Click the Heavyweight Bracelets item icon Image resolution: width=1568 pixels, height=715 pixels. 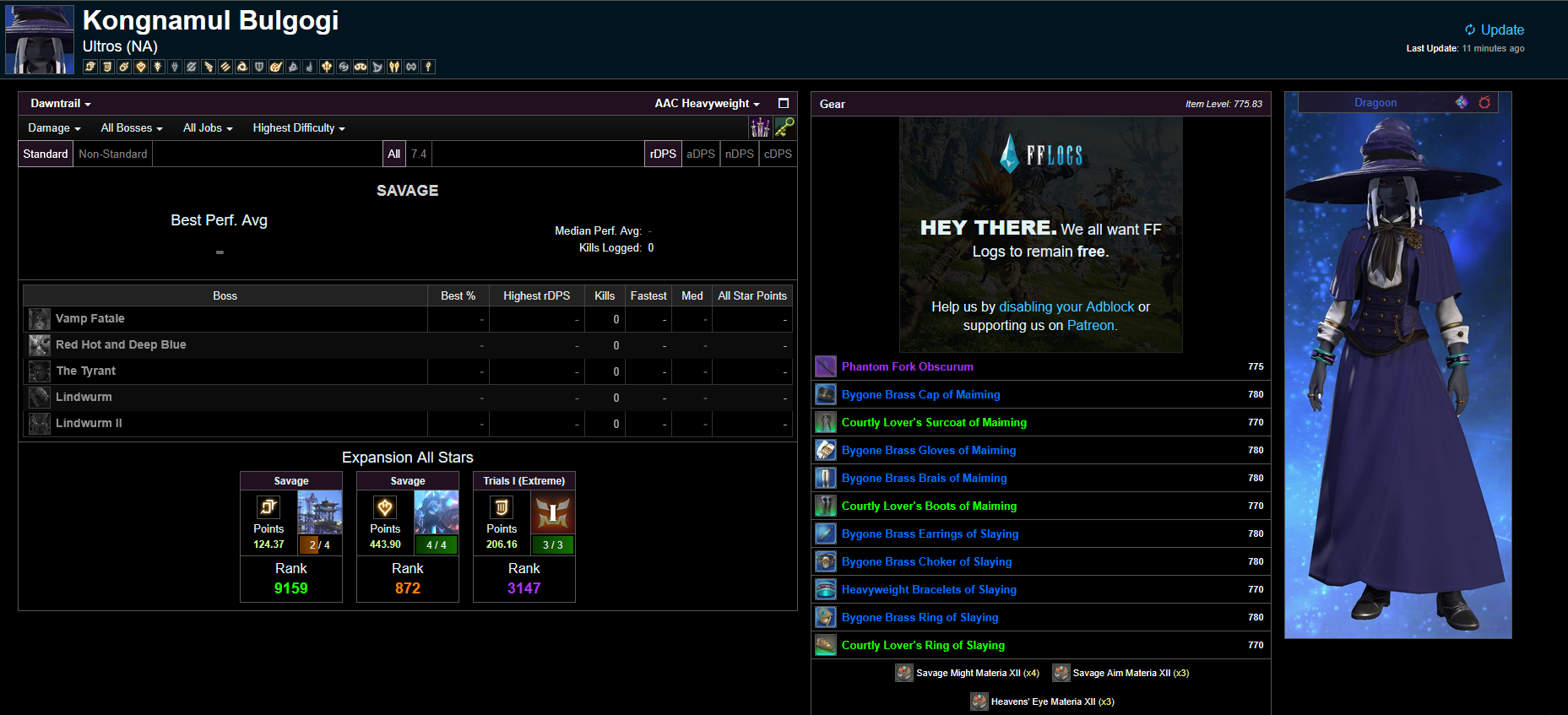coord(826,589)
